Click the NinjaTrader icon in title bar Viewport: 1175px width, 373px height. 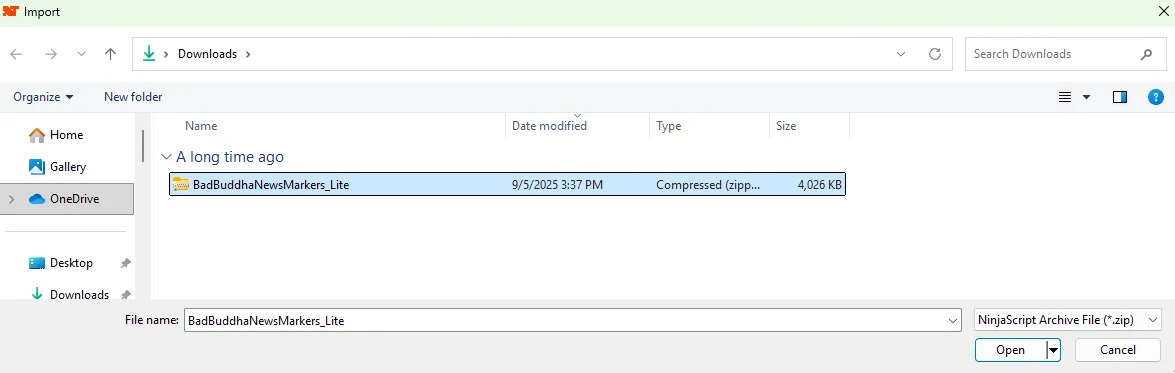(10, 11)
